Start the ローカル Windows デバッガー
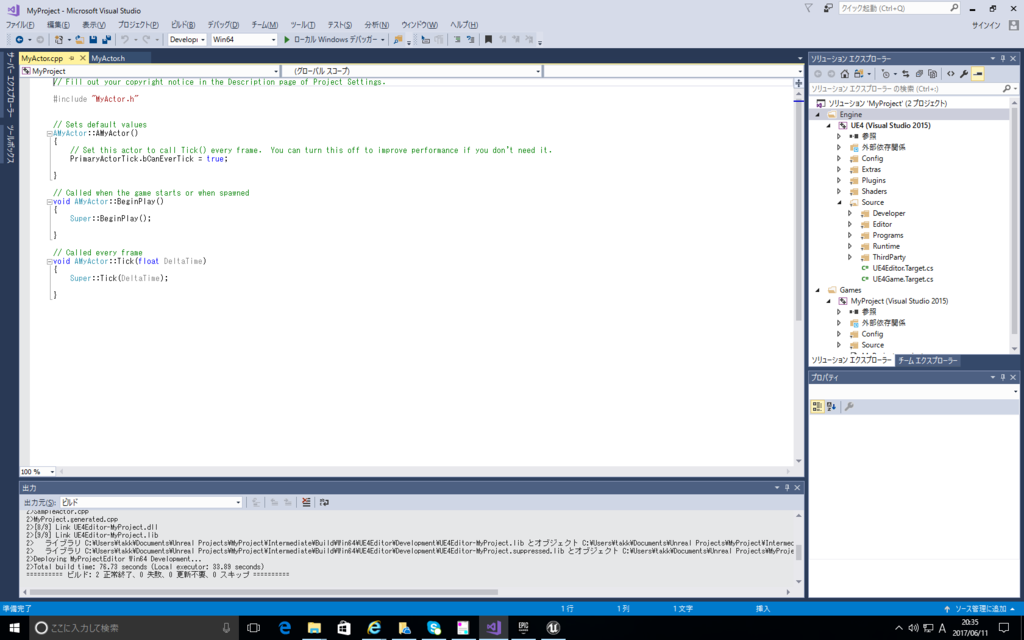The height and width of the screenshot is (640, 1024). click(334, 40)
